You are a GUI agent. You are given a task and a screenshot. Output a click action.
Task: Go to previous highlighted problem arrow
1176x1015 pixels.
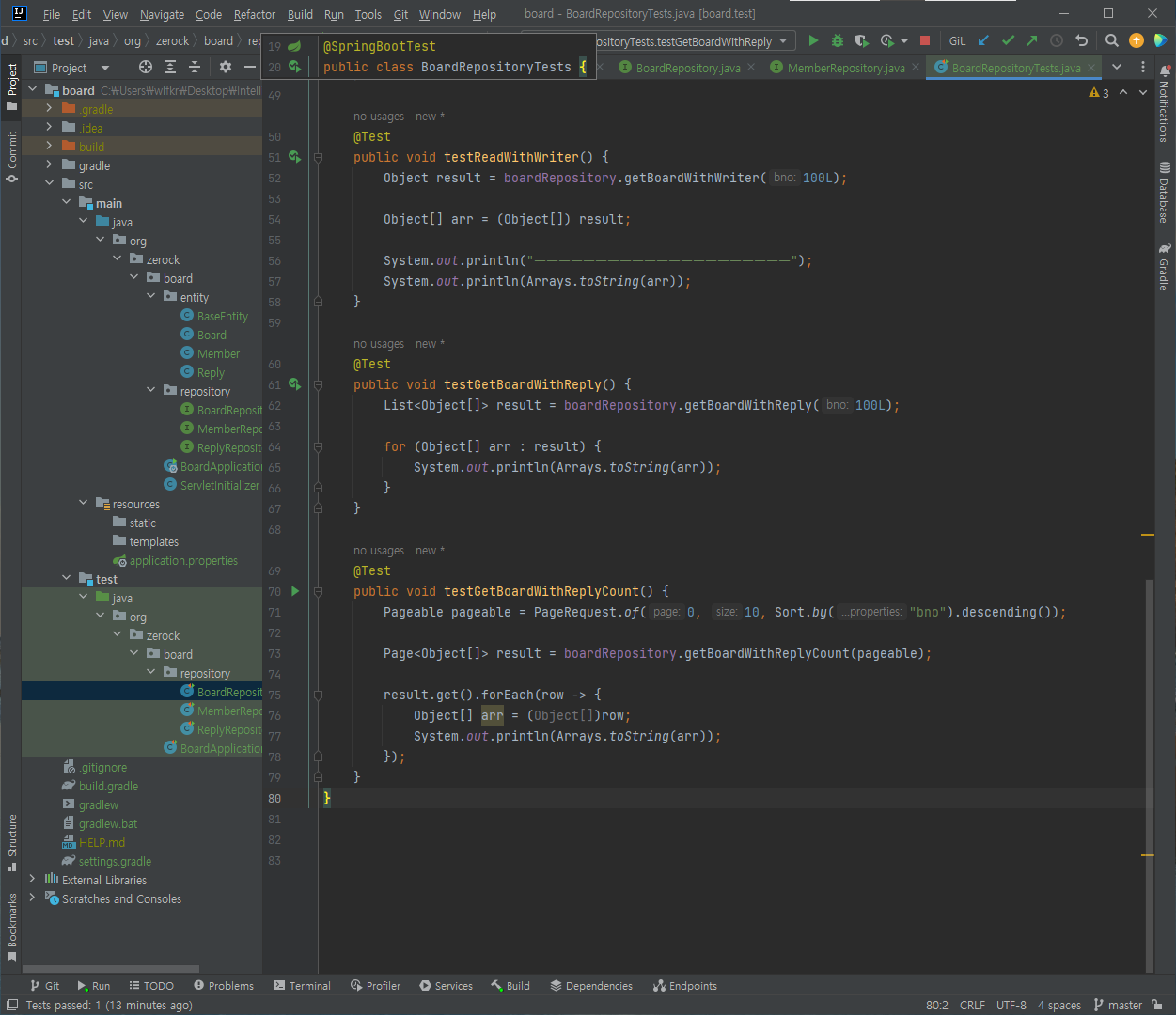point(1123,92)
